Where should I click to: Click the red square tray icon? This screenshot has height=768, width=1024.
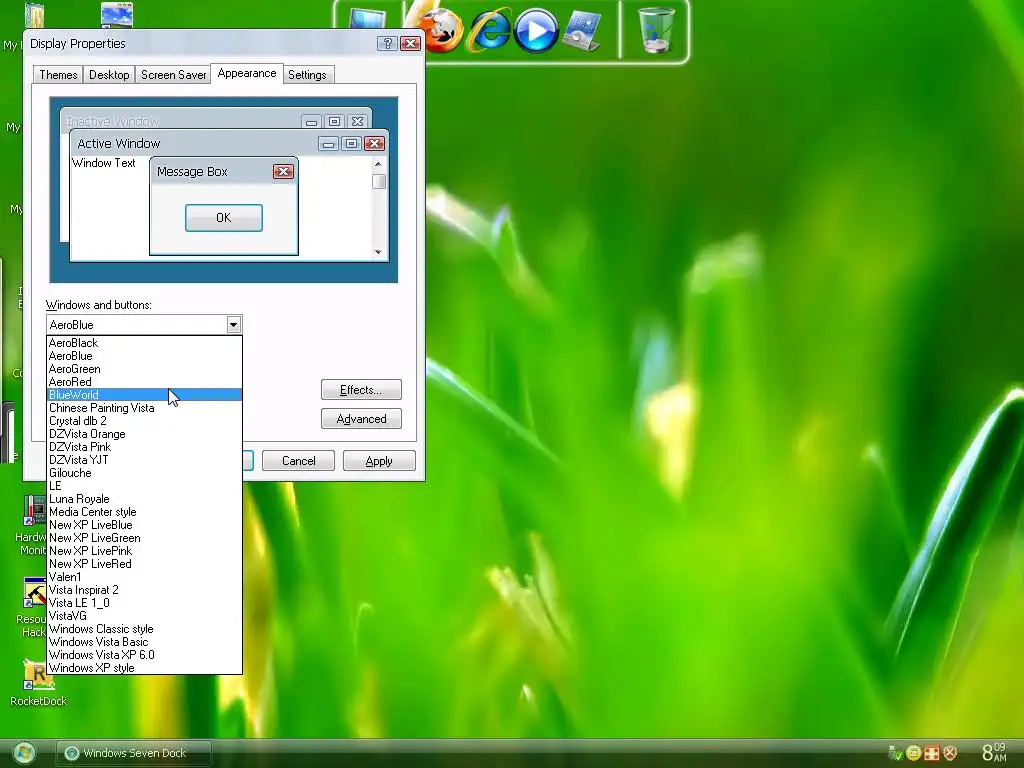[x=932, y=753]
